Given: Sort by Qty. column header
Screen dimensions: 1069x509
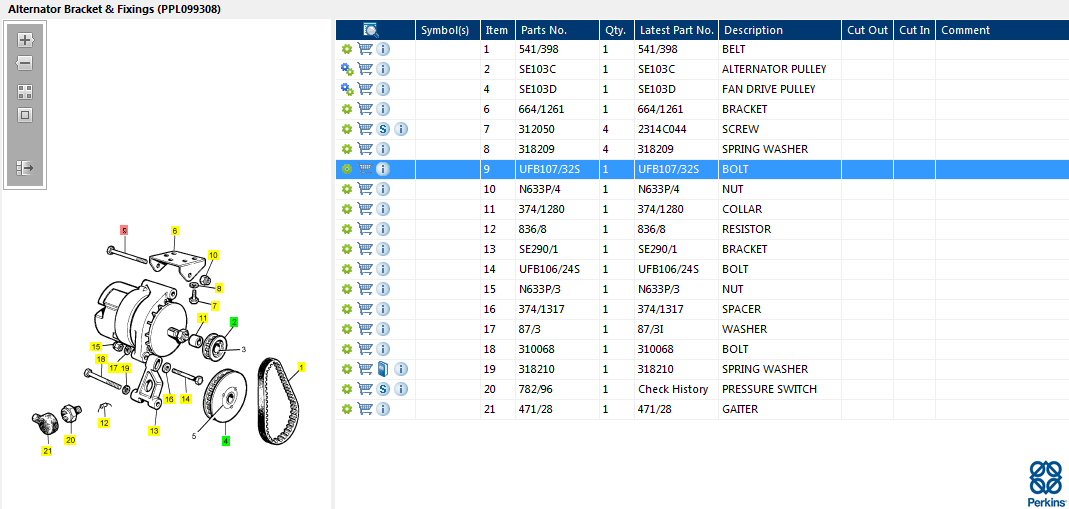Looking at the screenshot, I should coord(617,30).
